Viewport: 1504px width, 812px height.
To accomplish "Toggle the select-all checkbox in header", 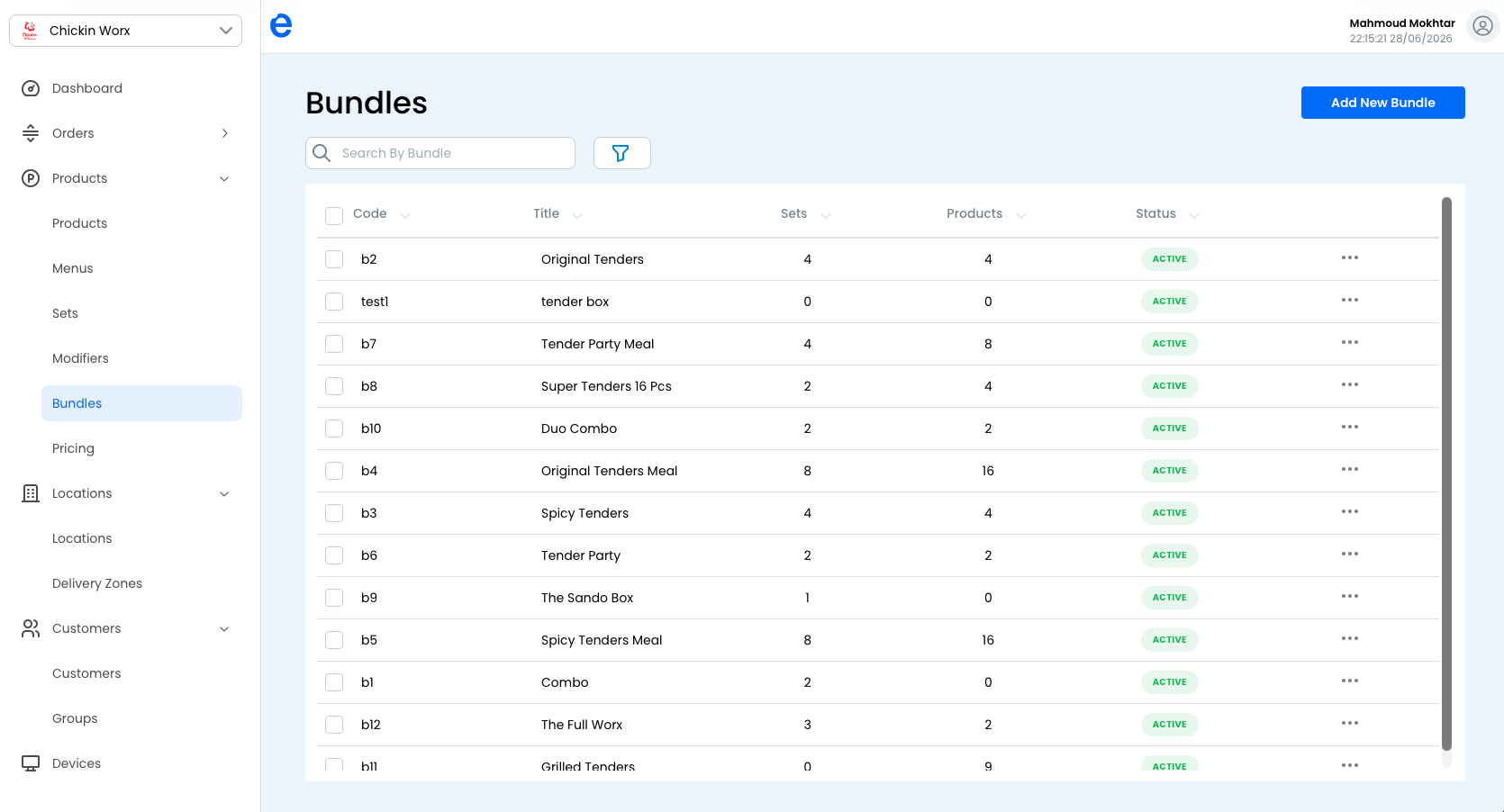I will click(x=334, y=215).
